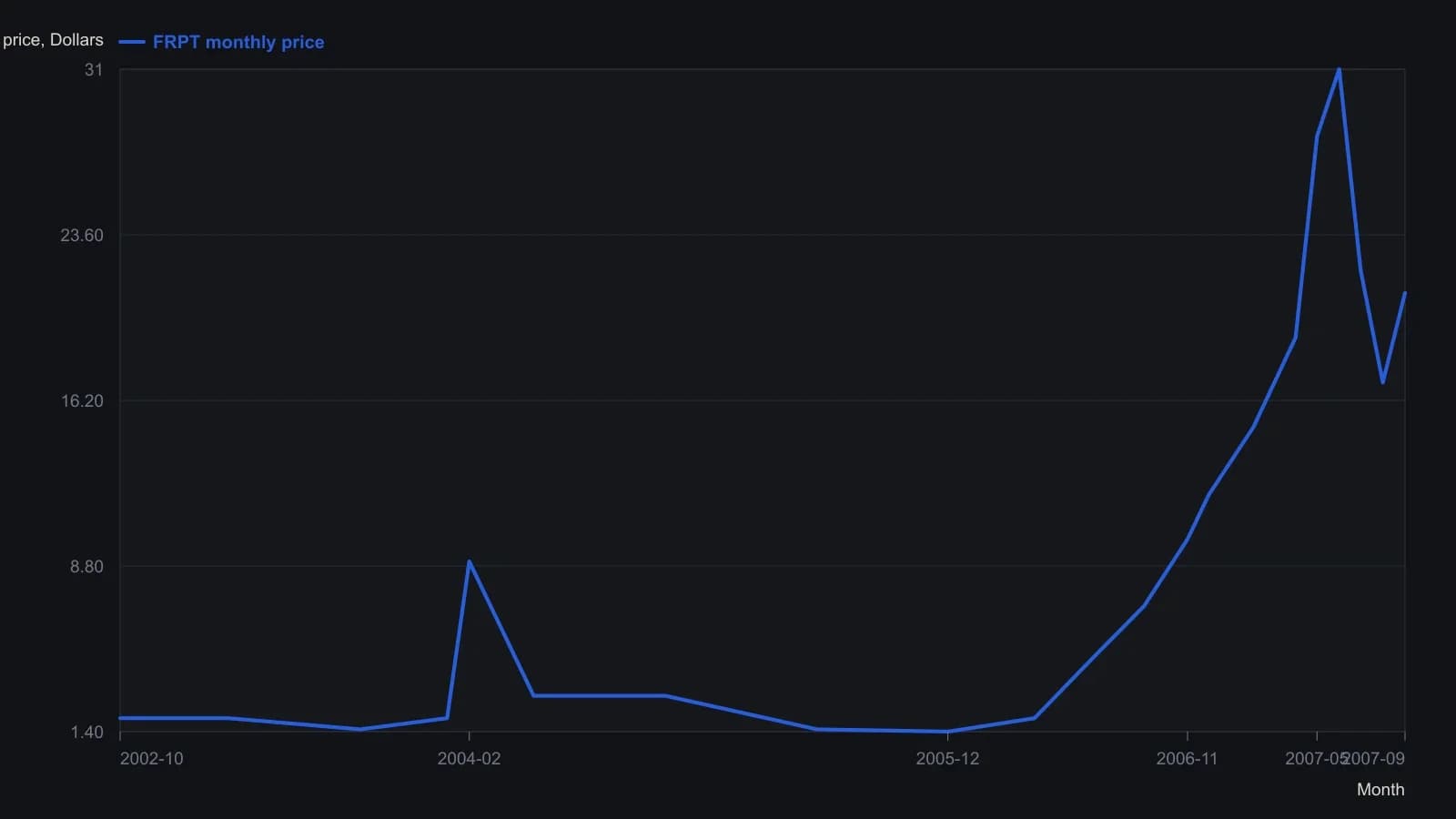Click the final data point at 2007-09
The width and height of the screenshot is (1456, 819).
click(1404, 293)
